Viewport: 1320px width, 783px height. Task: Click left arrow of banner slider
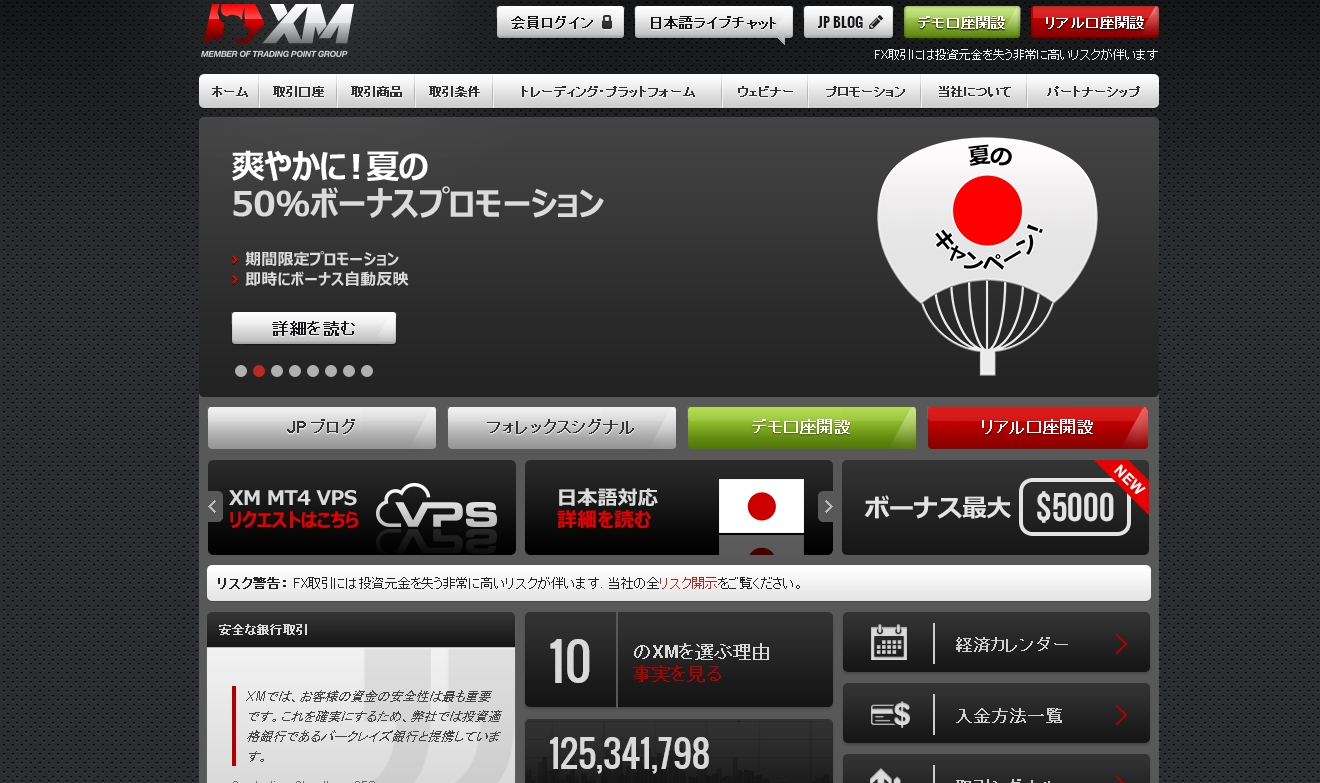point(213,507)
